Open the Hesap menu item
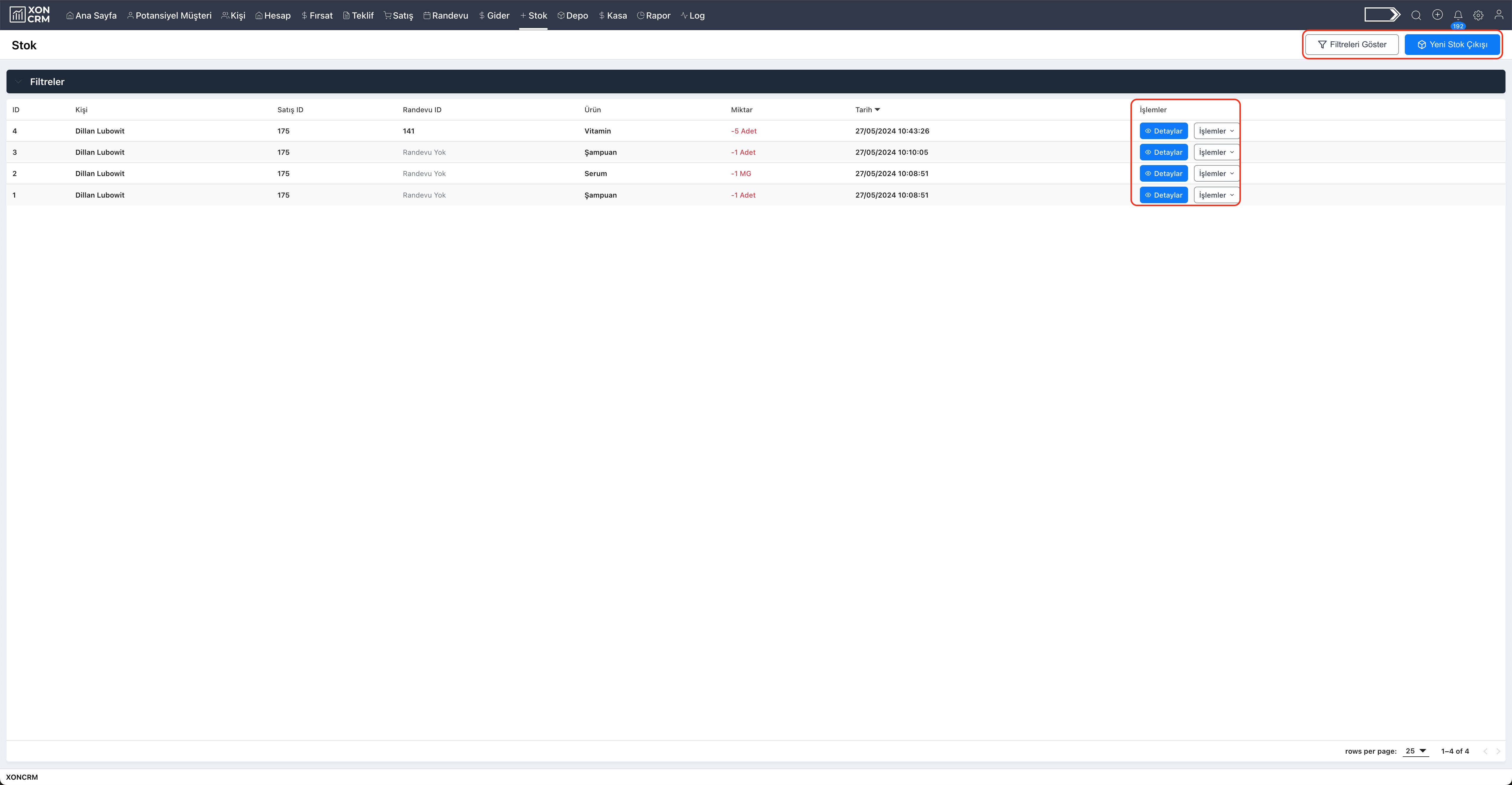 pyautogui.click(x=273, y=15)
